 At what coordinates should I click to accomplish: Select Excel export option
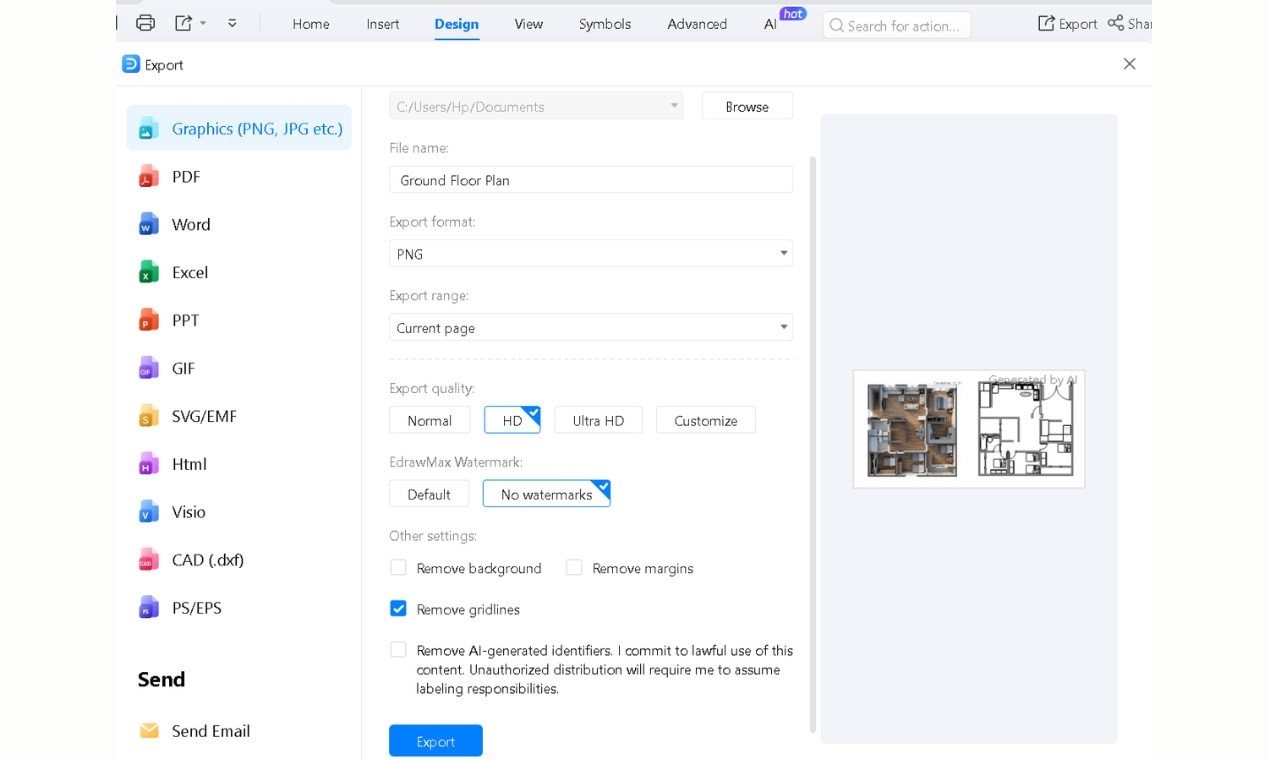[x=148, y=272]
